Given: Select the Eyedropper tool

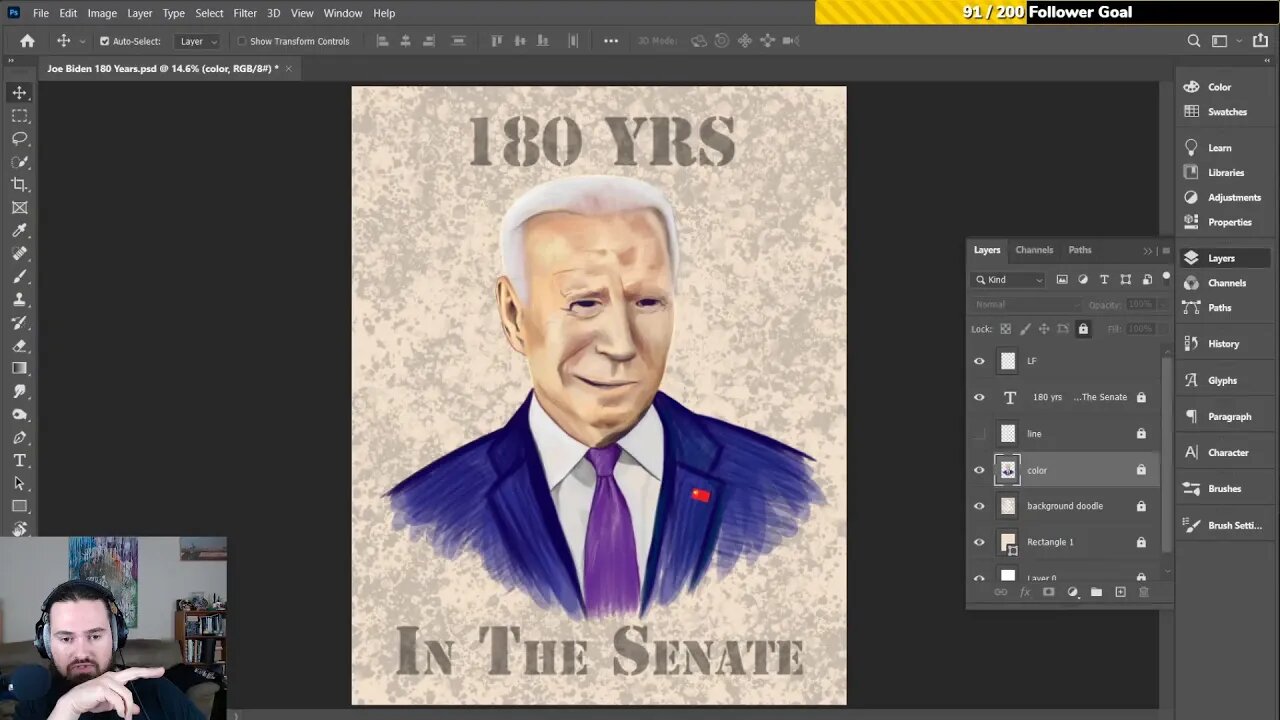Looking at the screenshot, I should pyautogui.click(x=19, y=230).
